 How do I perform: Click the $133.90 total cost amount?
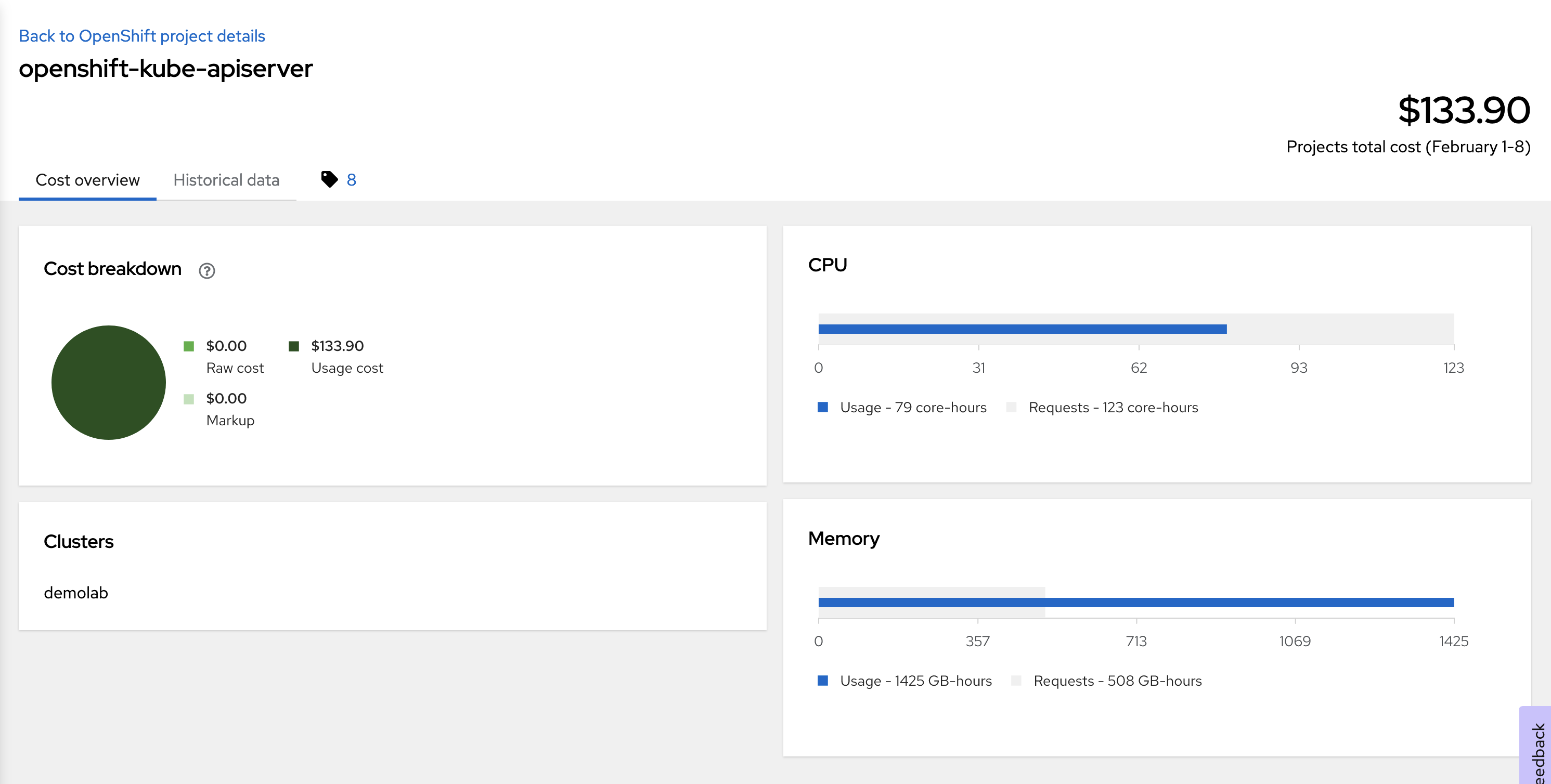(x=1464, y=110)
